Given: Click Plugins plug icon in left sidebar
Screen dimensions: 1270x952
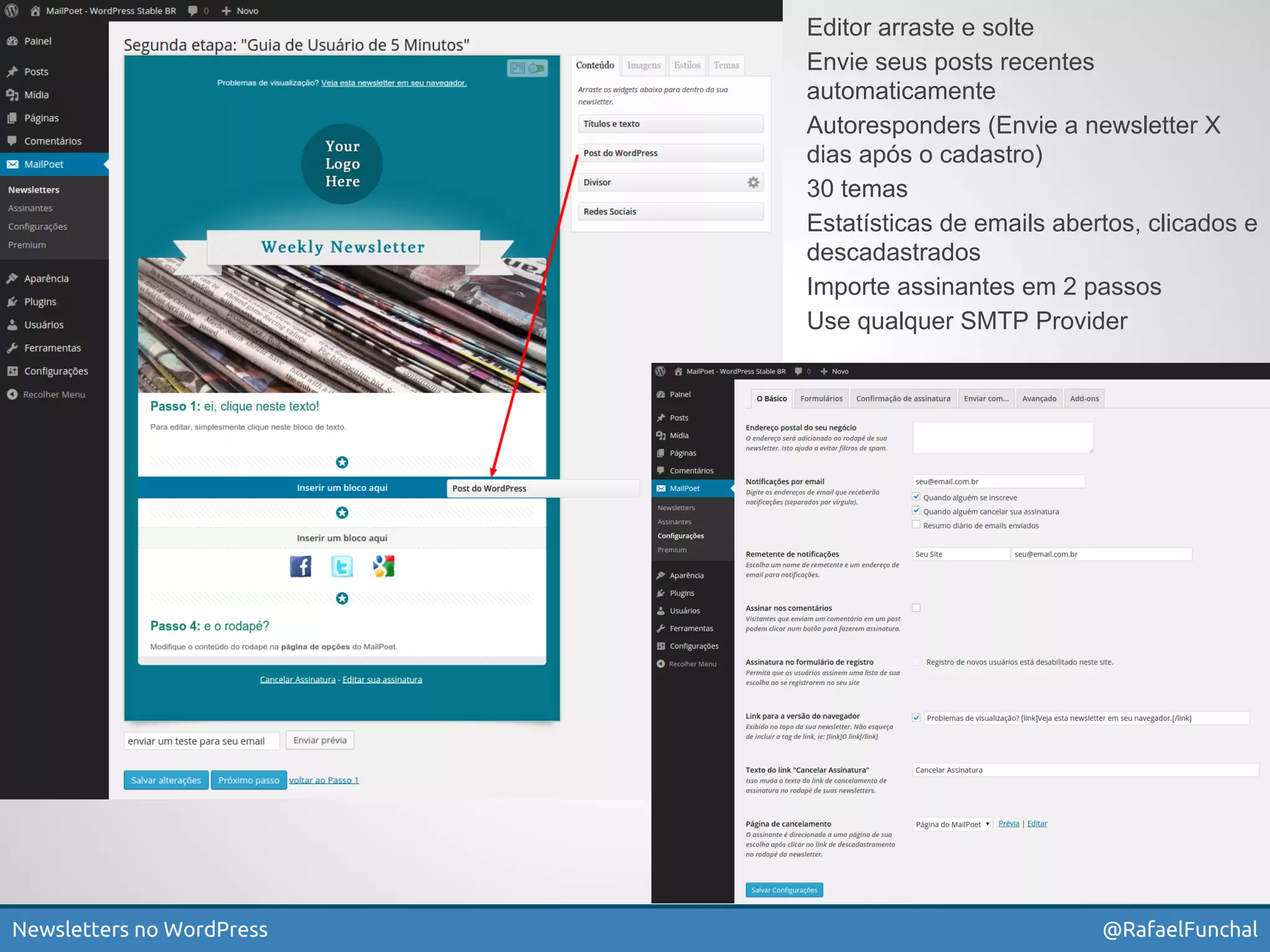Looking at the screenshot, I should (x=12, y=302).
